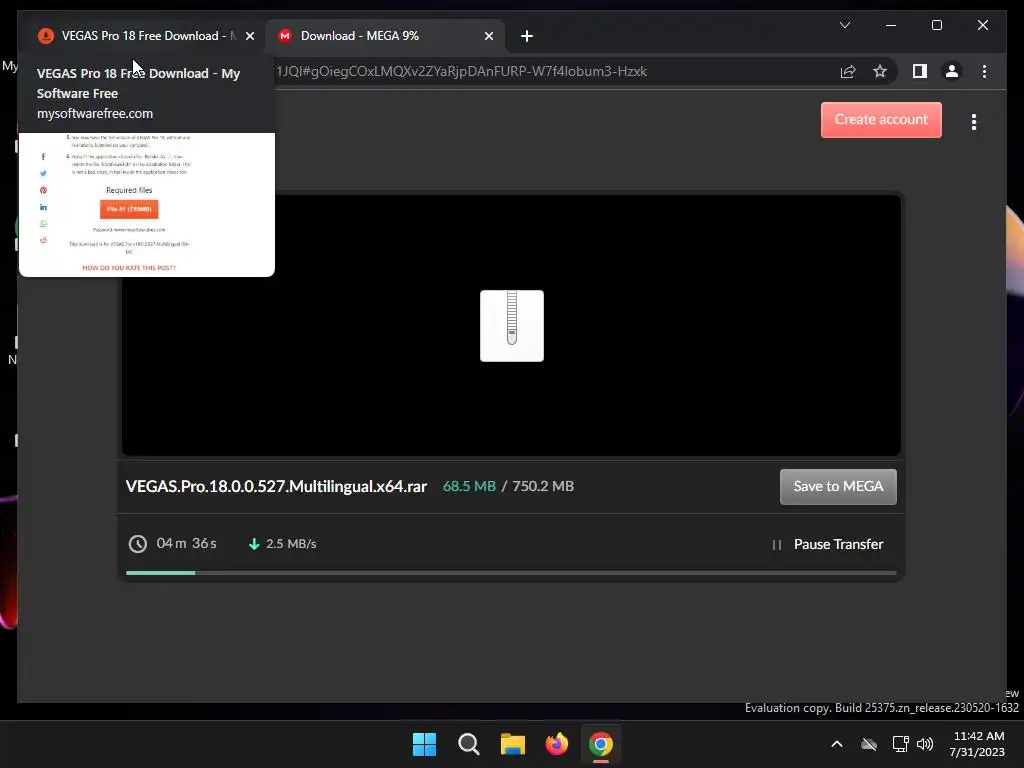
Task: Open a new browser tab
Action: tap(527, 36)
